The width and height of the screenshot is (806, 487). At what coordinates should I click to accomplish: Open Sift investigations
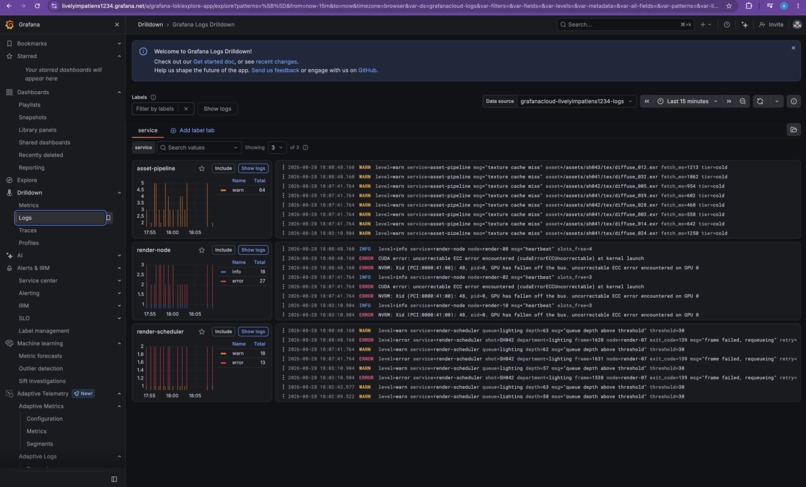tap(42, 381)
